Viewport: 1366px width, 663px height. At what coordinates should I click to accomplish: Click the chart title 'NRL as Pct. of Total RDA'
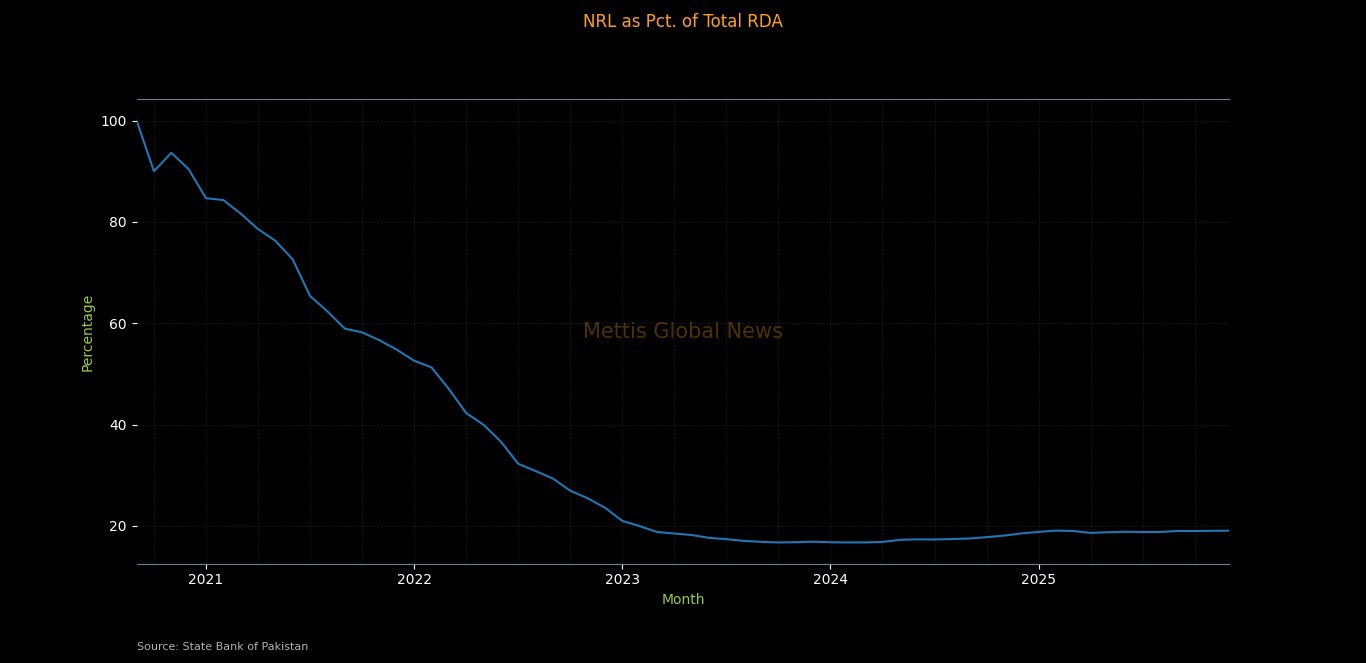(682, 21)
